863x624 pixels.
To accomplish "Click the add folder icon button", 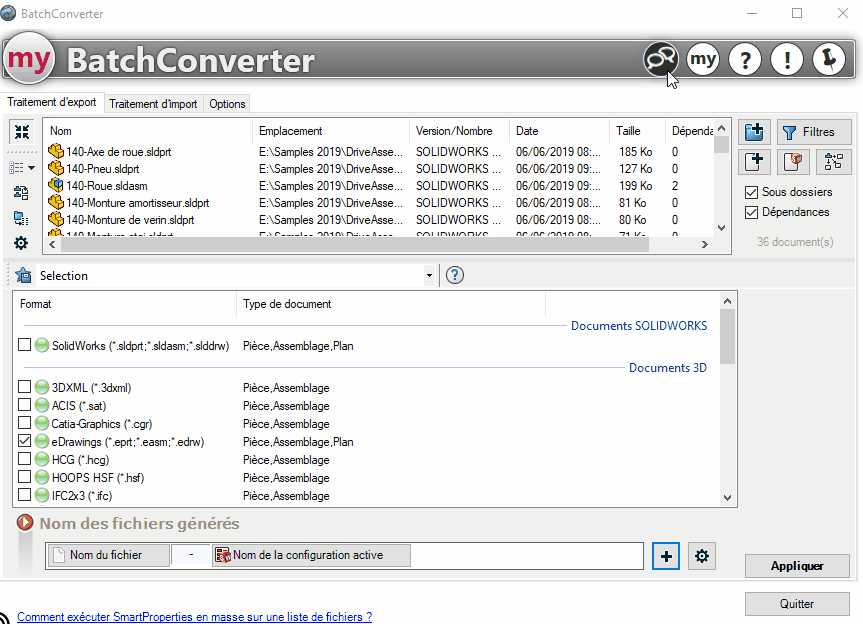I will tap(754, 132).
